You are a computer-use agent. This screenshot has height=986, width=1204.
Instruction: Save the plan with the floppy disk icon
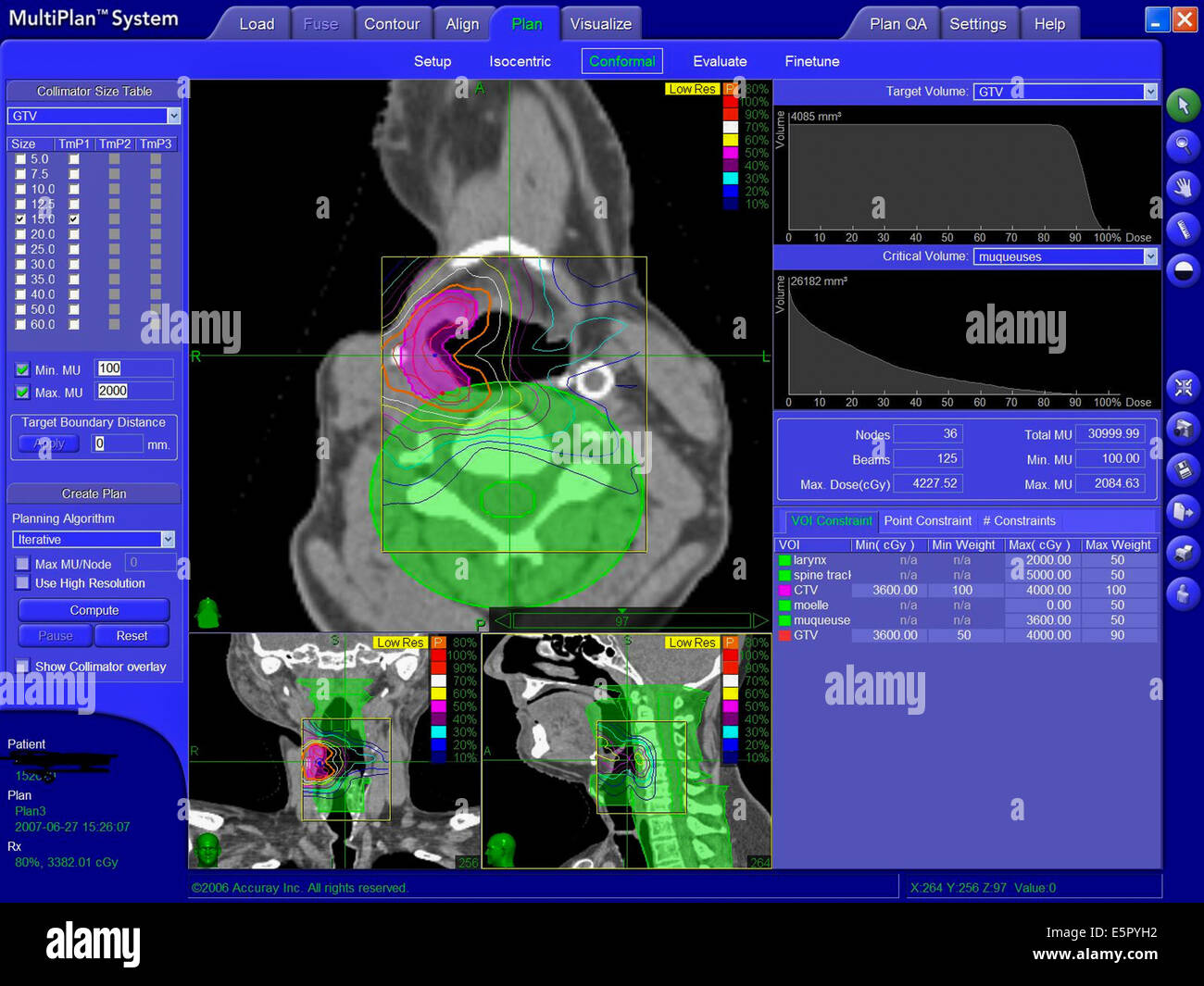(1183, 469)
